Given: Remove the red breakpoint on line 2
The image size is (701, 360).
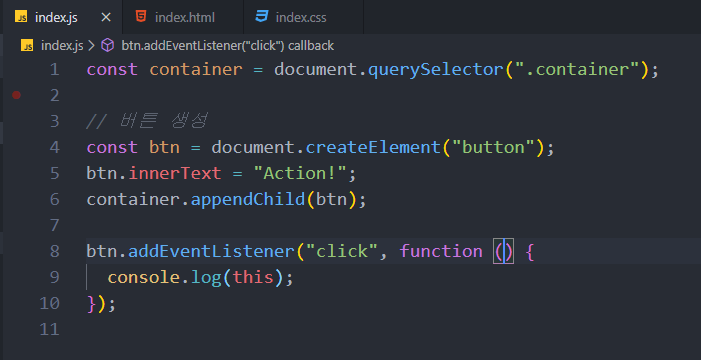Looking at the screenshot, I should click(x=17, y=95).
